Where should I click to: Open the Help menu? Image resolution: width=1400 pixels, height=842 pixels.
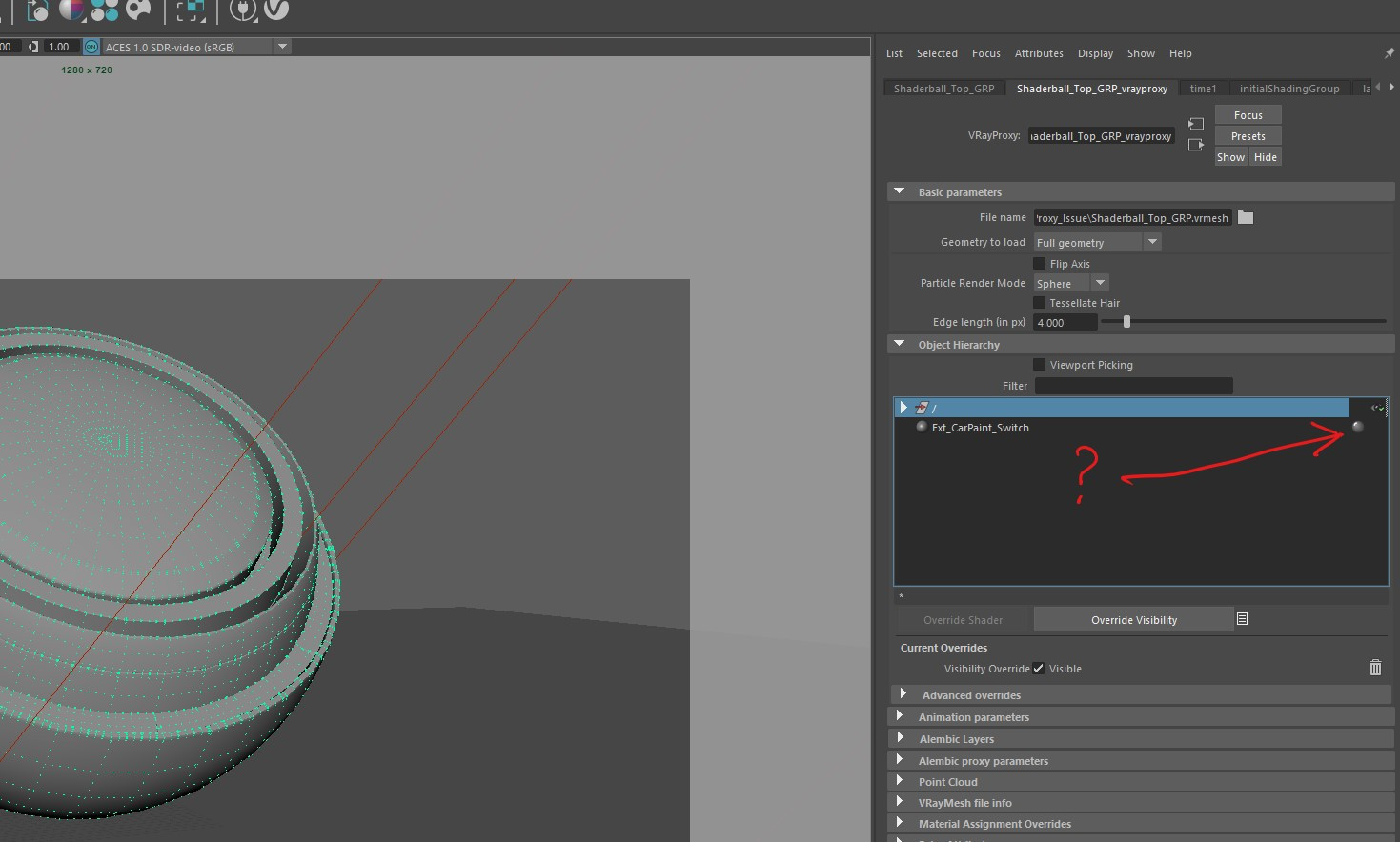[x=1181, y=53]
